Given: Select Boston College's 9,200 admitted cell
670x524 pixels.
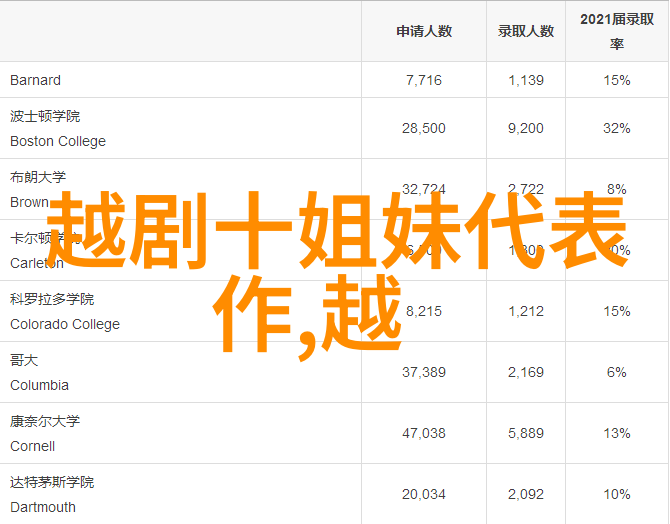Looking at the screenshot, I should (525, 128).
